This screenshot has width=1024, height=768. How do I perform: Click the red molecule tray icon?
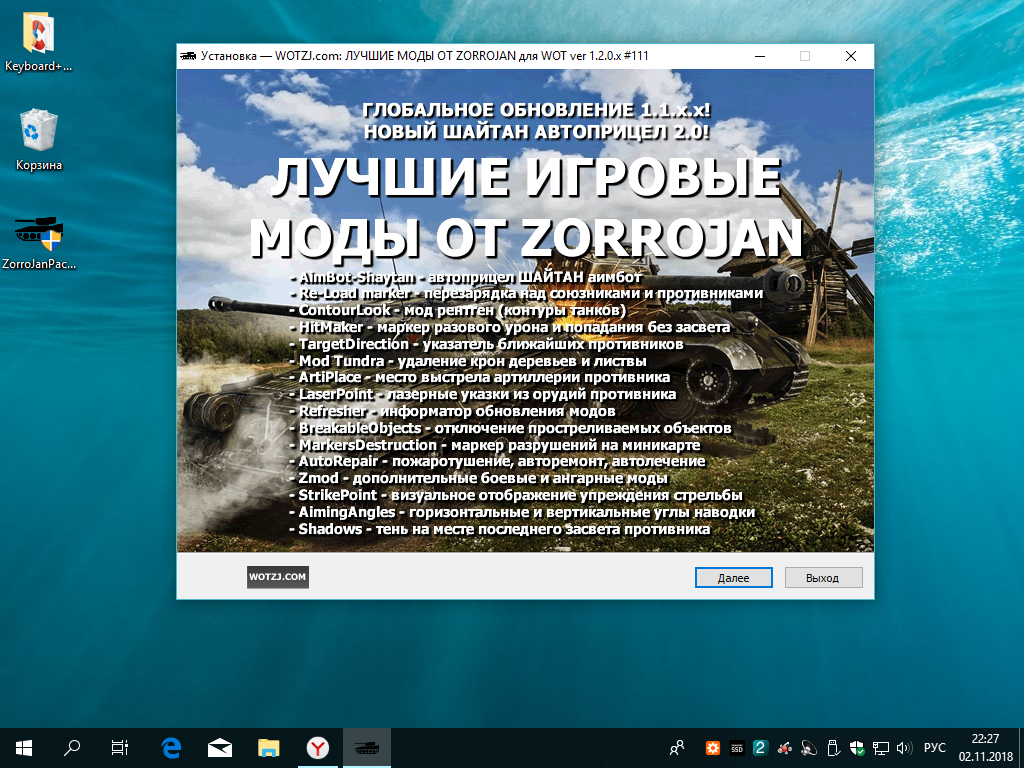[784, 748]
